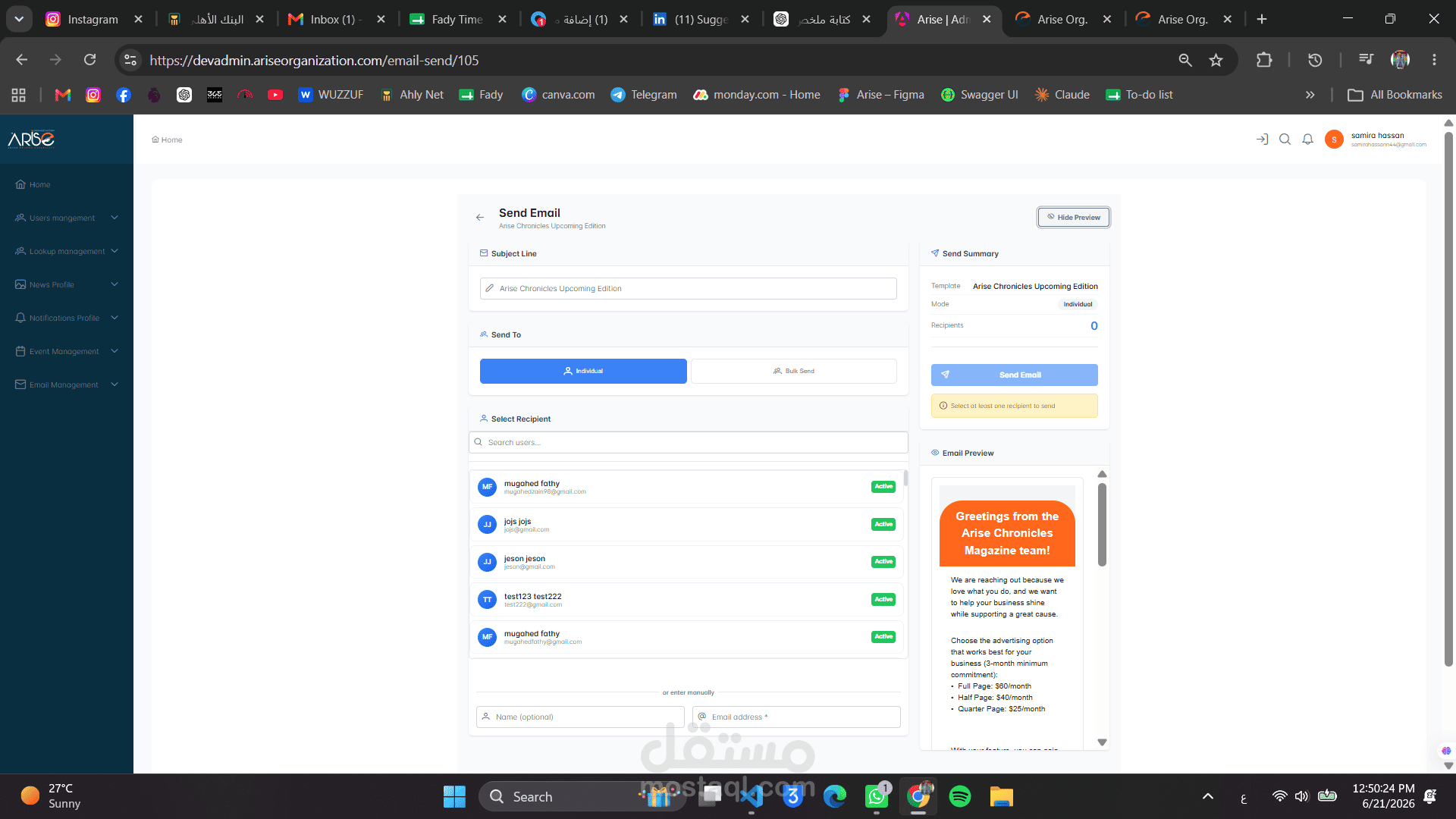1456x819 pixels.
Task: Open the YouTube bookmark icon
Action: (x=275, y=95)
